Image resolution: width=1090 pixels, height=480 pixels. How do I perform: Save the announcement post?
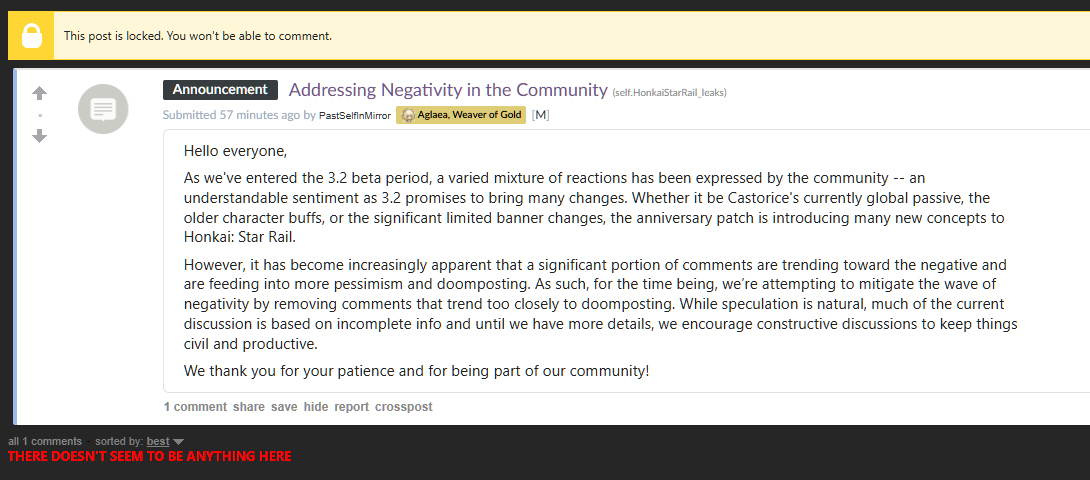point(284,407)
